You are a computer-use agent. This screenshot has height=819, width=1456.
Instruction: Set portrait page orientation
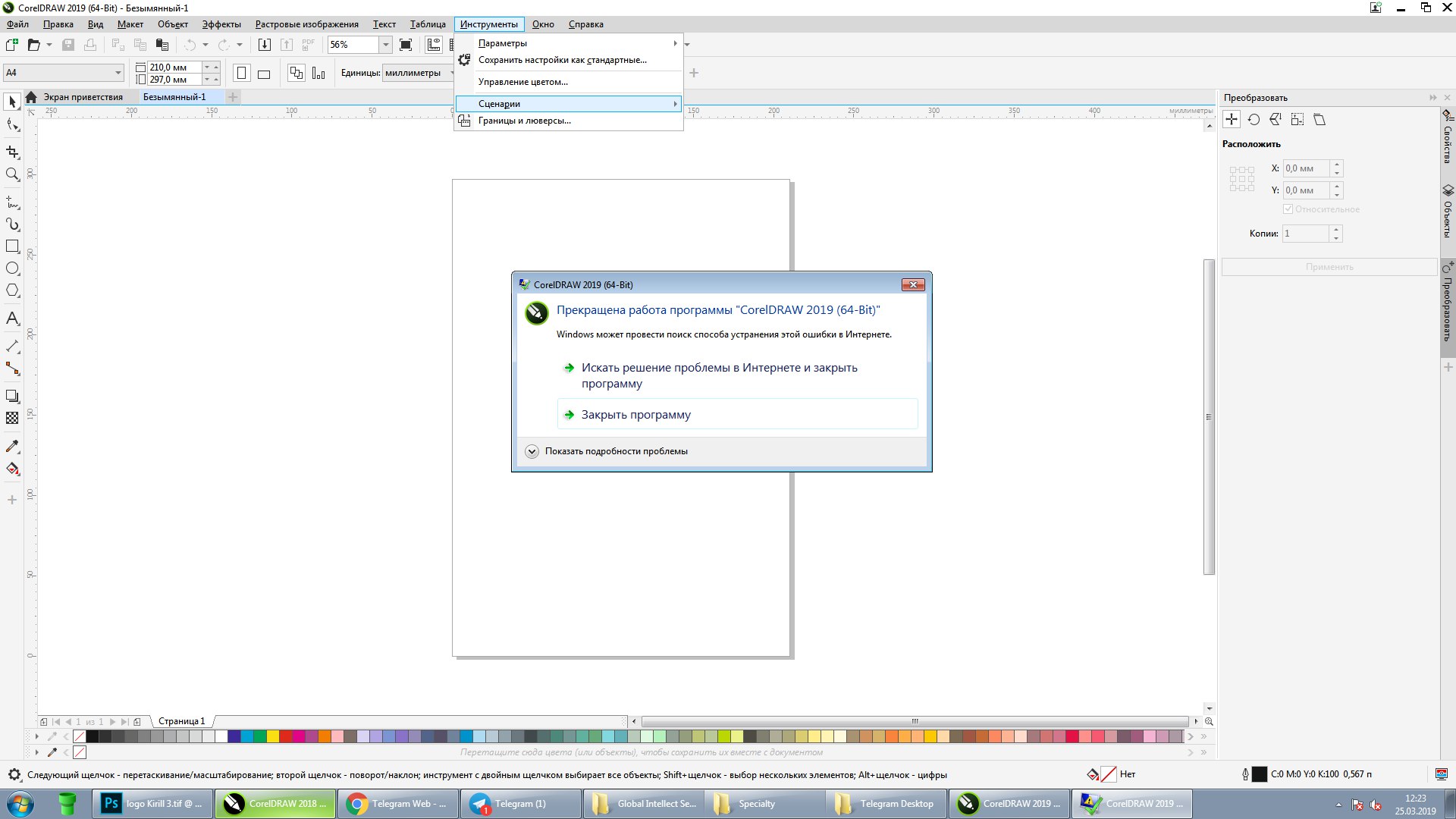(242, 74)
